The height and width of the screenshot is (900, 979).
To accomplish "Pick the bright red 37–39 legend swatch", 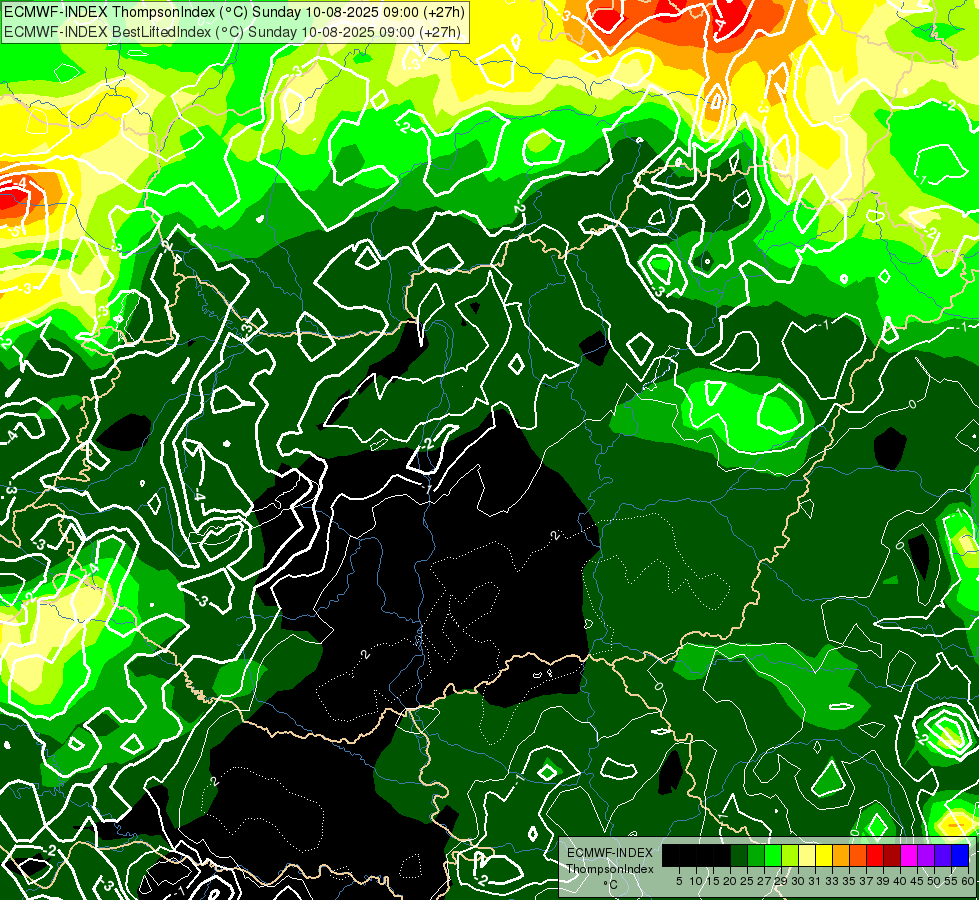I will [x=875, y=855].
